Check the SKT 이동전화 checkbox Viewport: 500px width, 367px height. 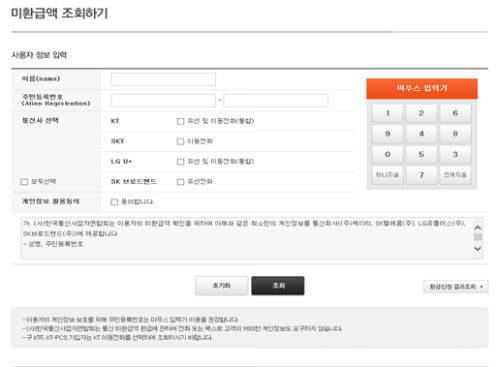point(180,141)
